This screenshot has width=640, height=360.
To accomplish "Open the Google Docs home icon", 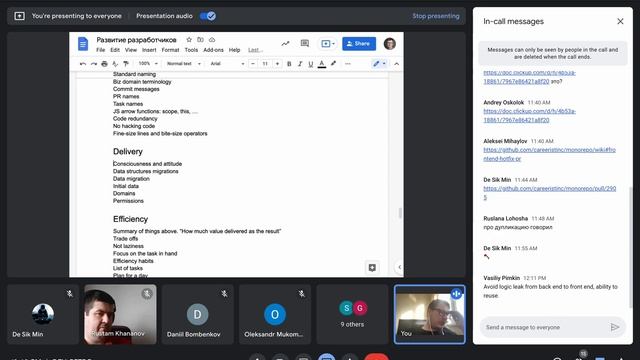I will 83,44.
